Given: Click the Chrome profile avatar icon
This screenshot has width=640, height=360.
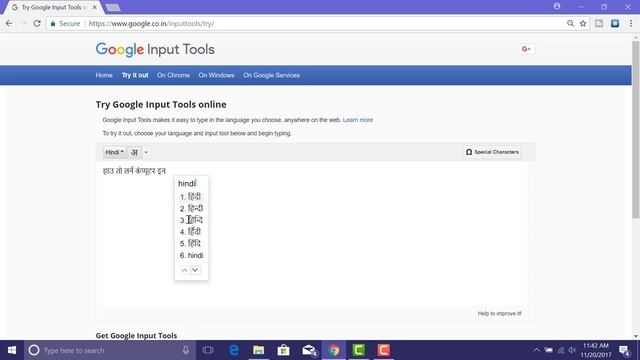Looking at the screenshot, I should point(557,7).
